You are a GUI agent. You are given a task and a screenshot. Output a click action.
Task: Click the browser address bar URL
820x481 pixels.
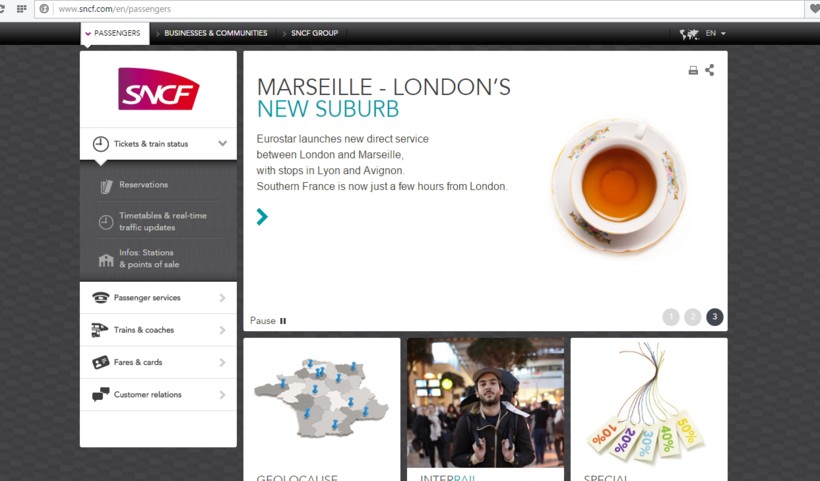115,9
